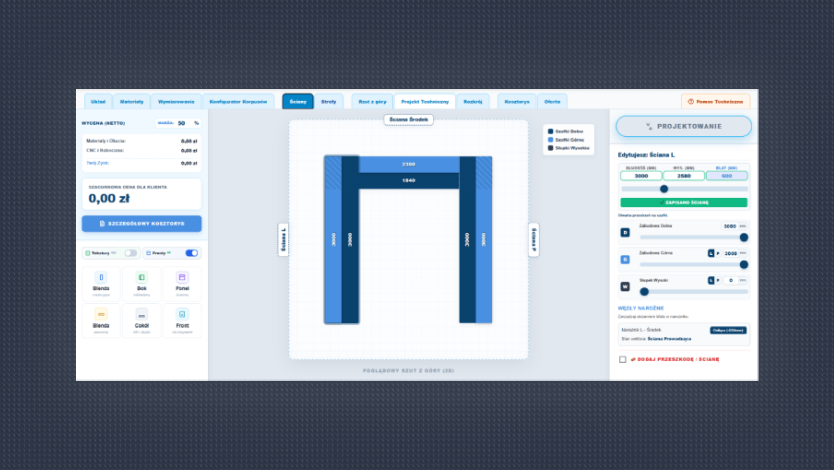
Task: Add a Blenda maskująca element
Action: [101, 284]
